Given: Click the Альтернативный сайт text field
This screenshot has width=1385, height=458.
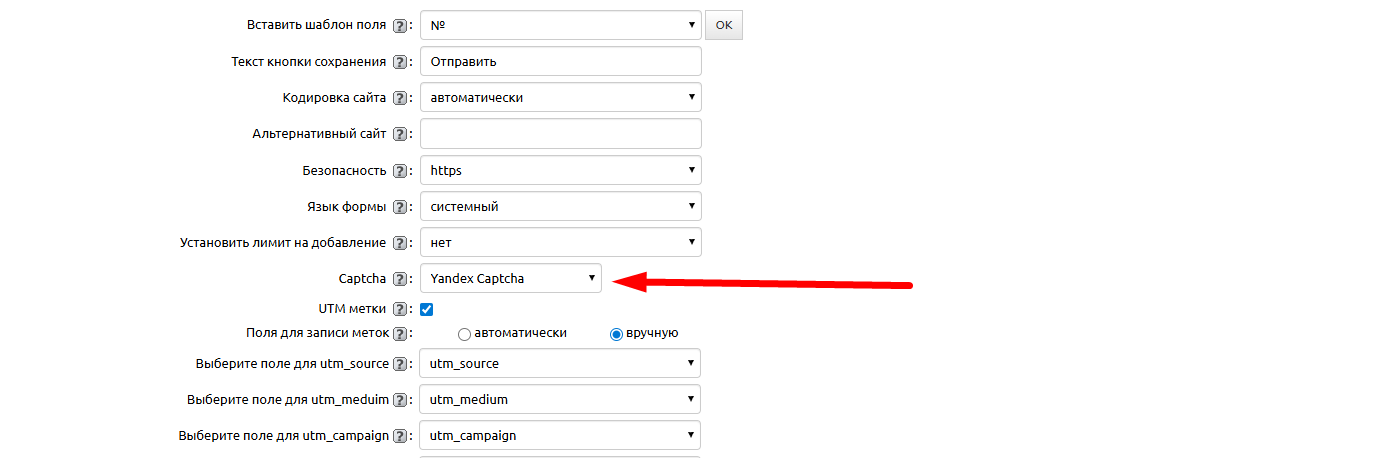Looking at the screenshot, I should (560, 134).
